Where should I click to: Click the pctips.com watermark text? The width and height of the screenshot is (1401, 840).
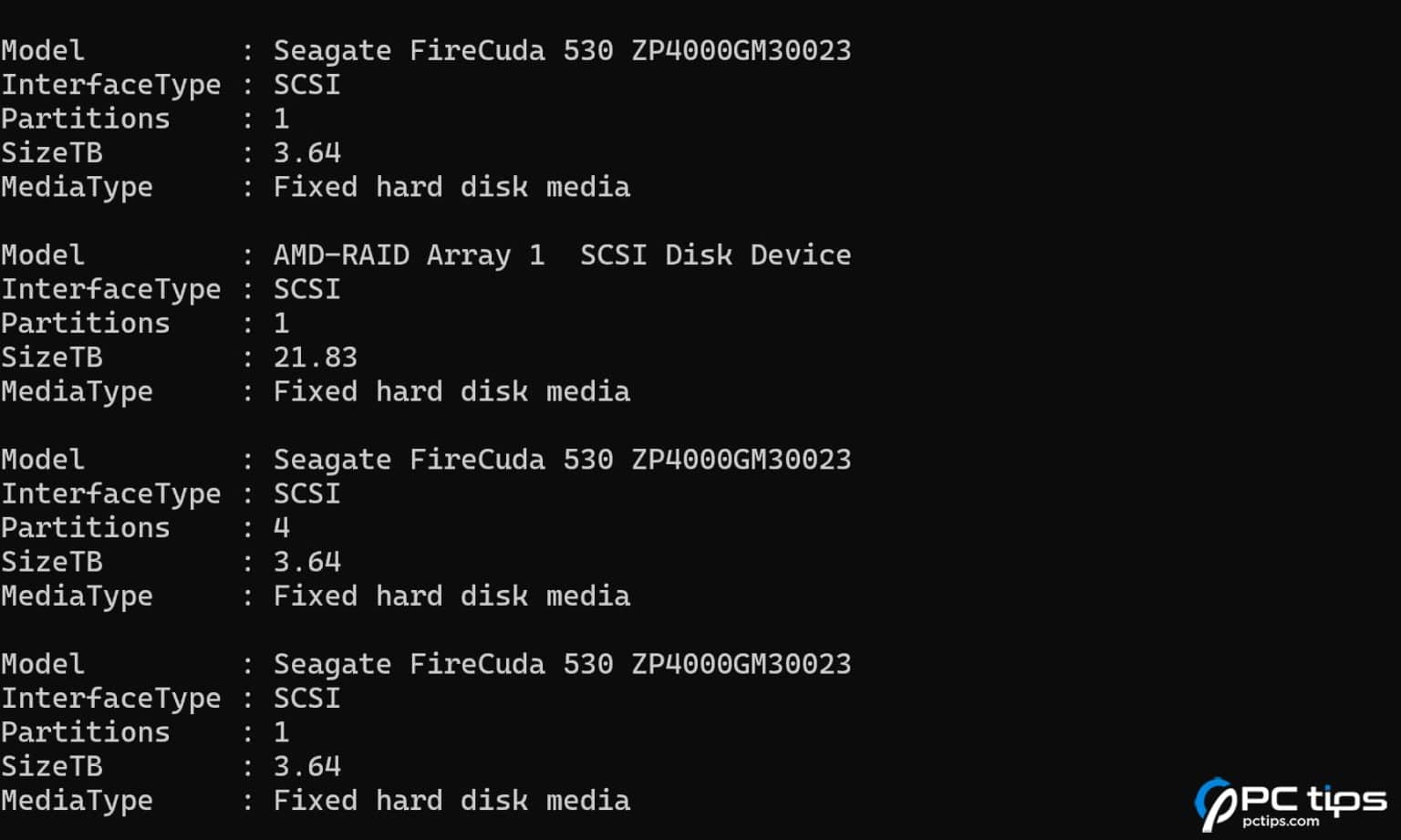coord(1281,822)
